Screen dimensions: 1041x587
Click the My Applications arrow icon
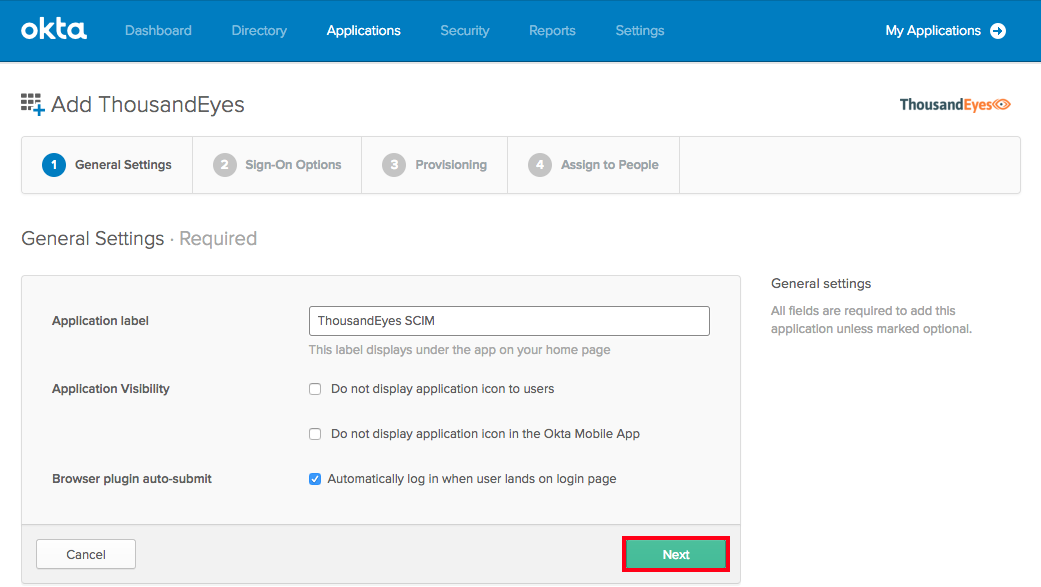998,31
